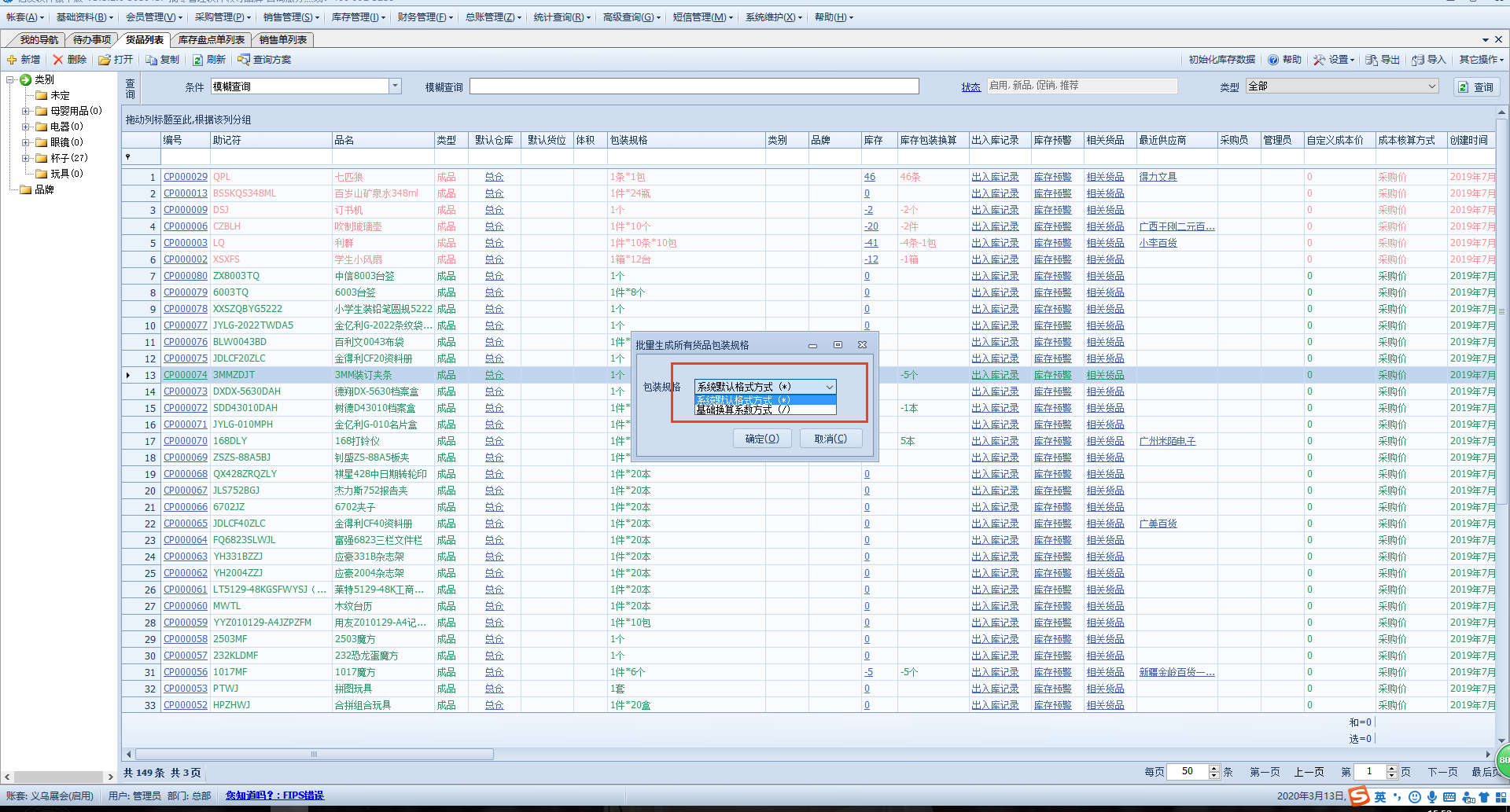Click the 每页 50 records field
The image size is (1510, 812).
[x=1187, y=772]
